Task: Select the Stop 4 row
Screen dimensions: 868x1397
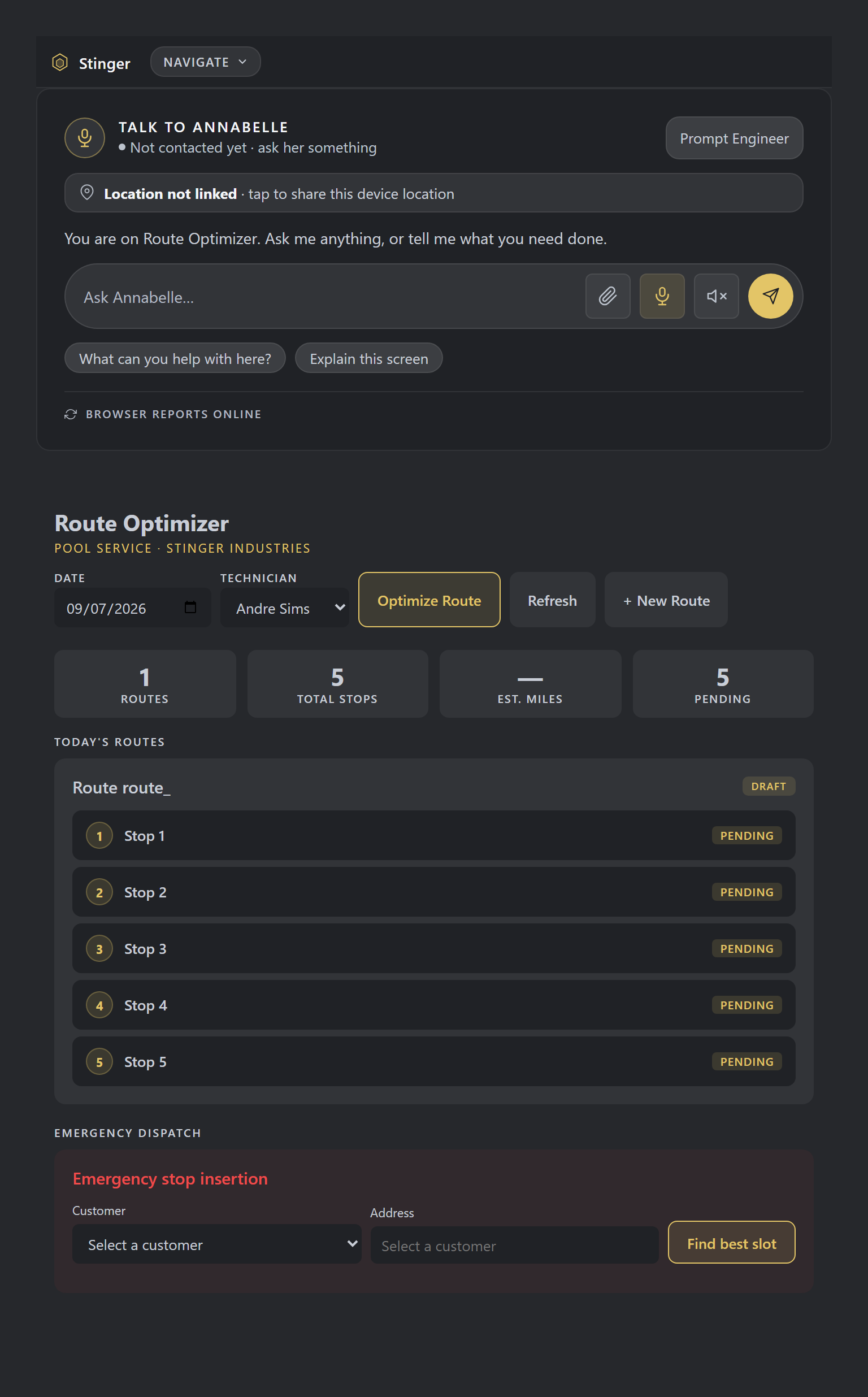Action: (x=434, y=1005)
